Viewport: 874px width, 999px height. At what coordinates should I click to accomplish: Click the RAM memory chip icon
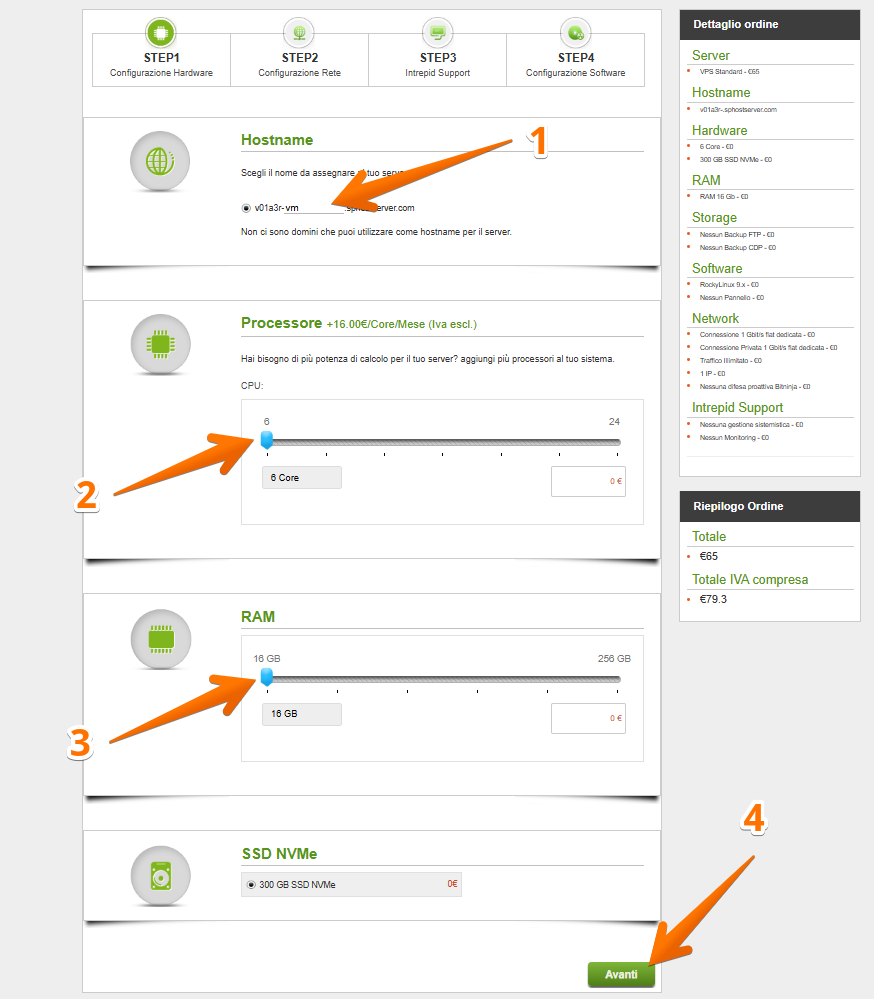pyautogui.click(x=160, y=638)
